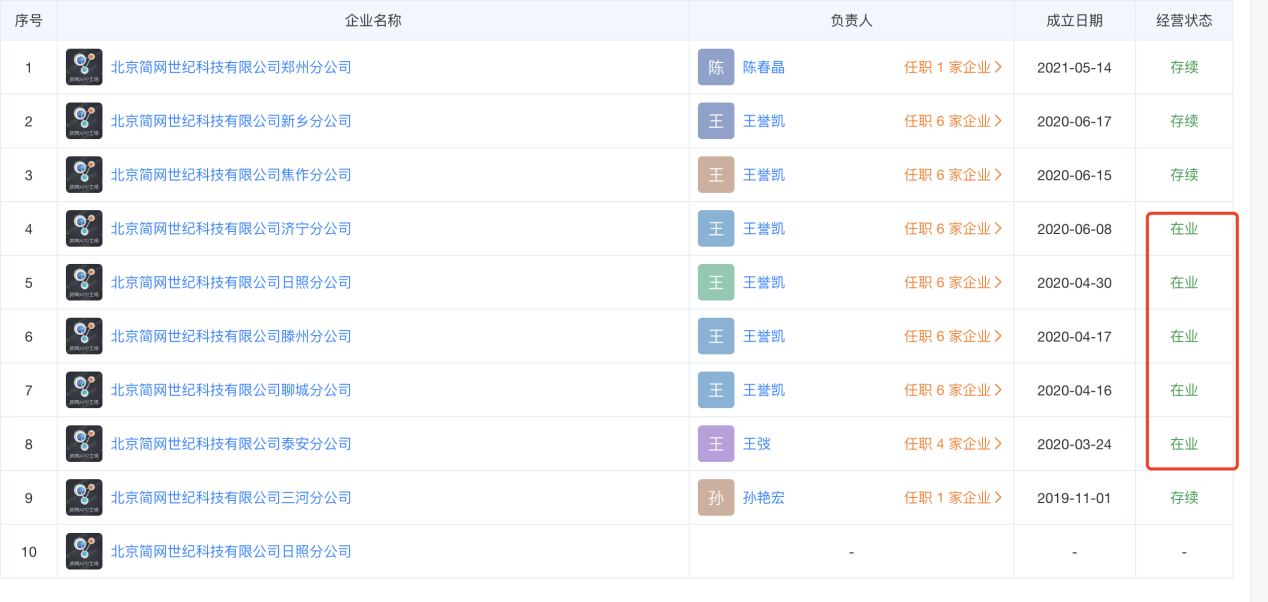Screen dimensions: 1268x602
Task: Click the company logo beside 新乡分公司
Action: coord(84,121)
